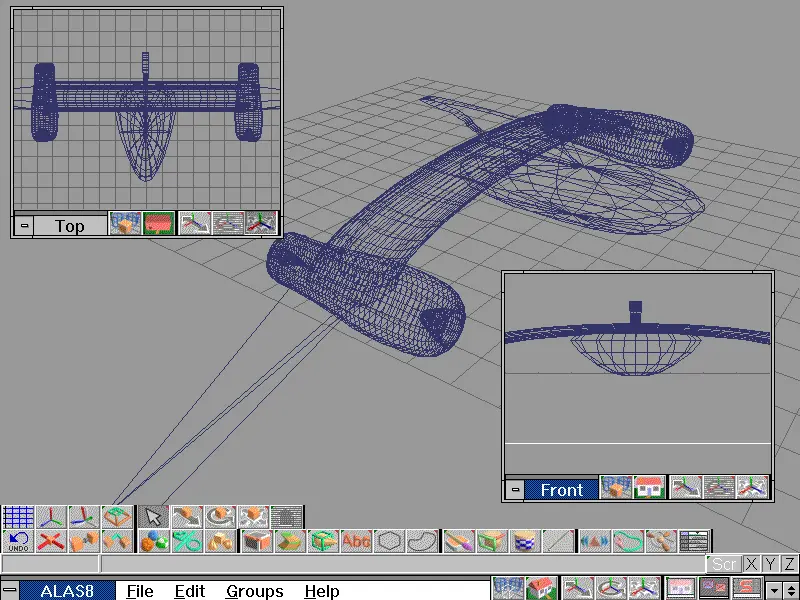This screenshot has height=600, width=800.
Task: Click the up-down stepper arrows at bottom right
Action: pos(790,590)
